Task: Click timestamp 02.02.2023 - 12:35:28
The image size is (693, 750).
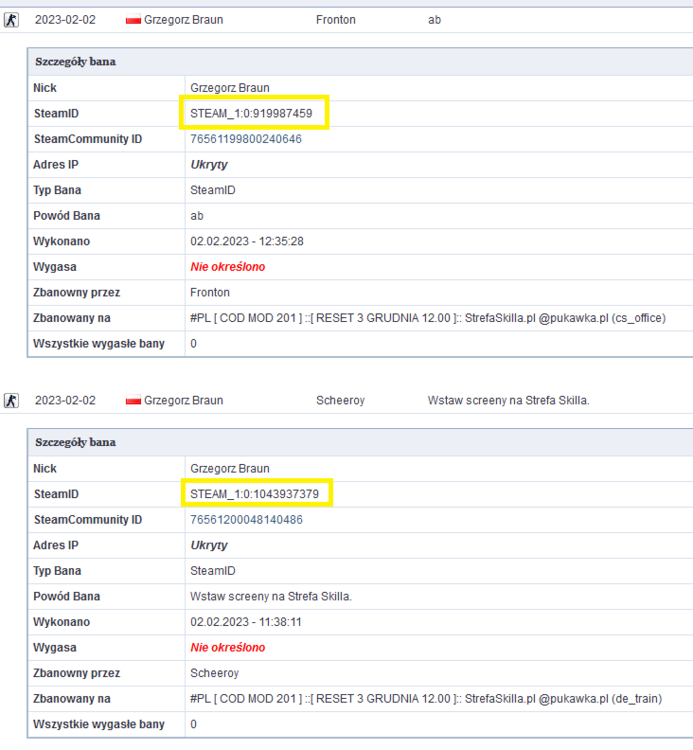Action: 247,242
